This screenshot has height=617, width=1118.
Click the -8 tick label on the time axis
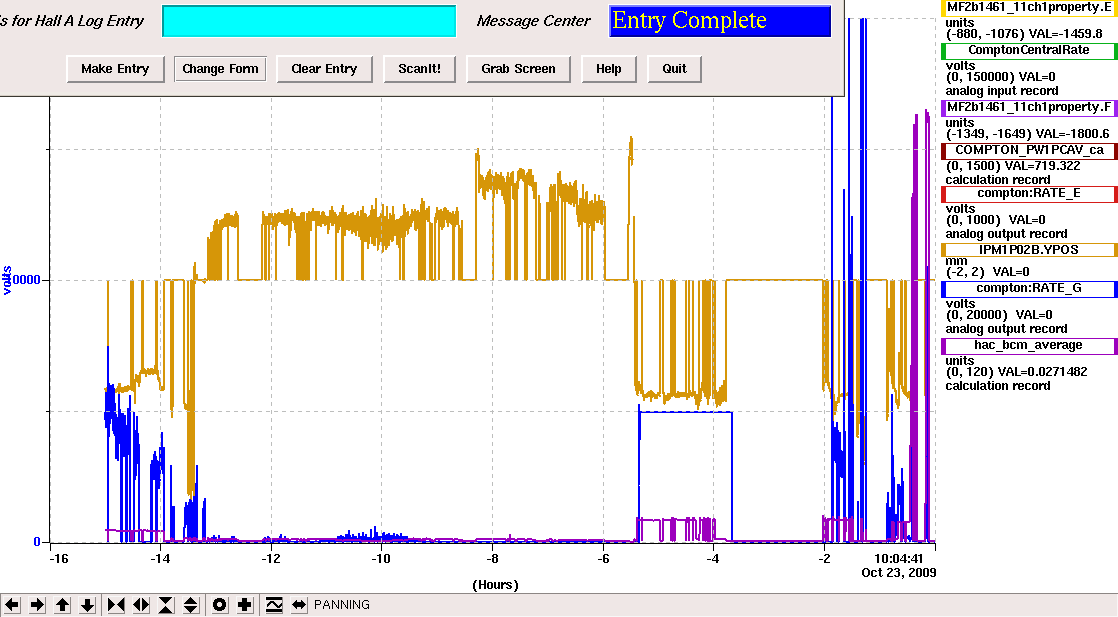(492, 559)
